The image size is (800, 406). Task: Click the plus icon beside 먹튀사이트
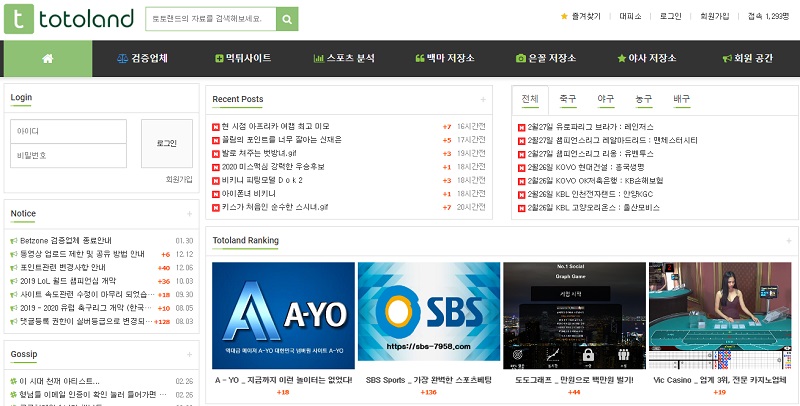coord(219,59)
